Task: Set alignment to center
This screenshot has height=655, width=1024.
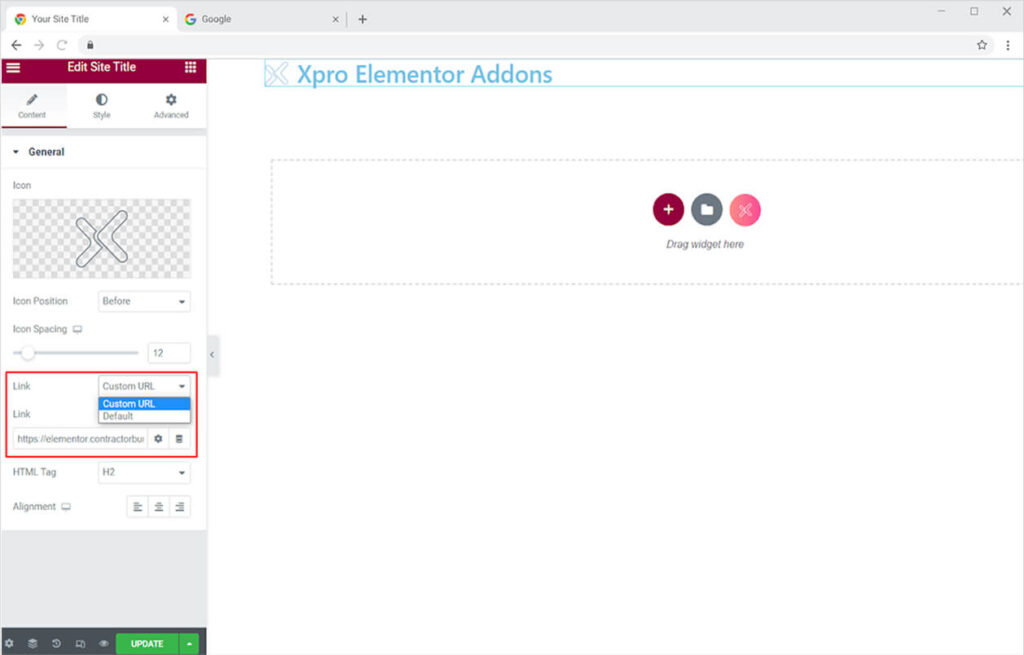Action: [x=158, y=507]
